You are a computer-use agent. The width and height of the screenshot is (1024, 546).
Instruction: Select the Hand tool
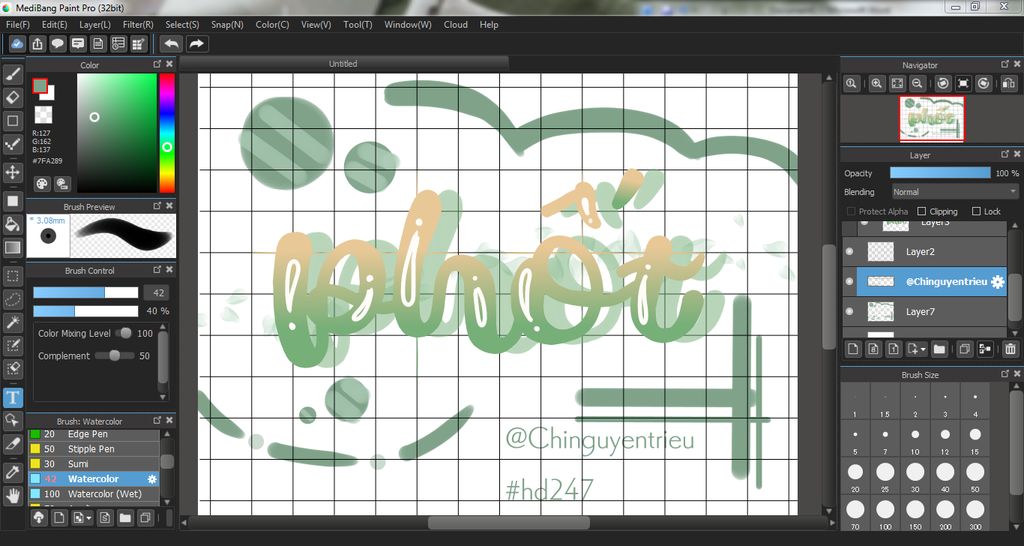12,496
